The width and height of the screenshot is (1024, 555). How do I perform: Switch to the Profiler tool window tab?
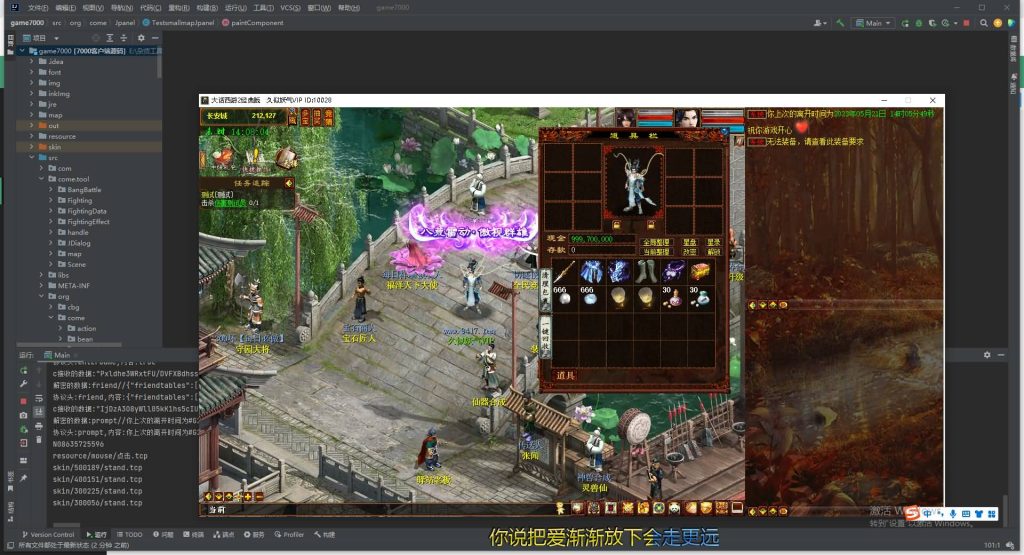(x=288, y=535)
